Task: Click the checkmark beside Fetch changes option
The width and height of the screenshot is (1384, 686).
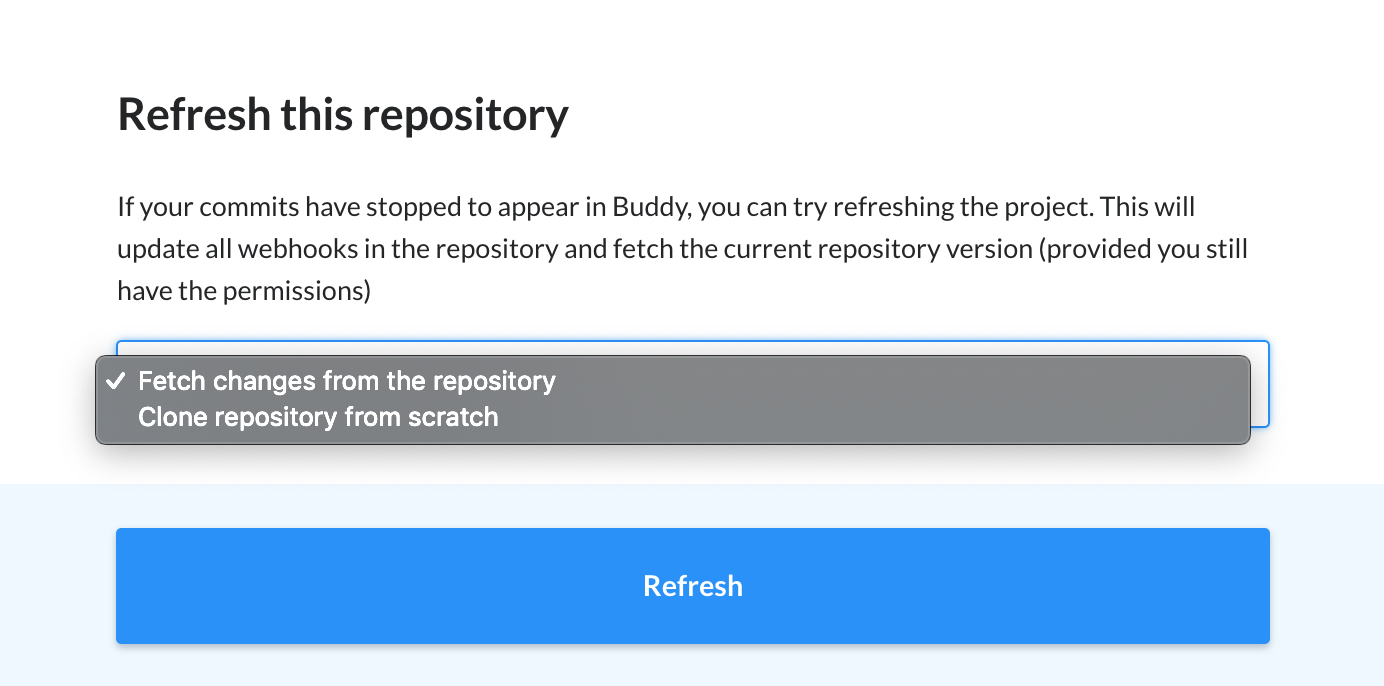Action: (x=116, y=381)
